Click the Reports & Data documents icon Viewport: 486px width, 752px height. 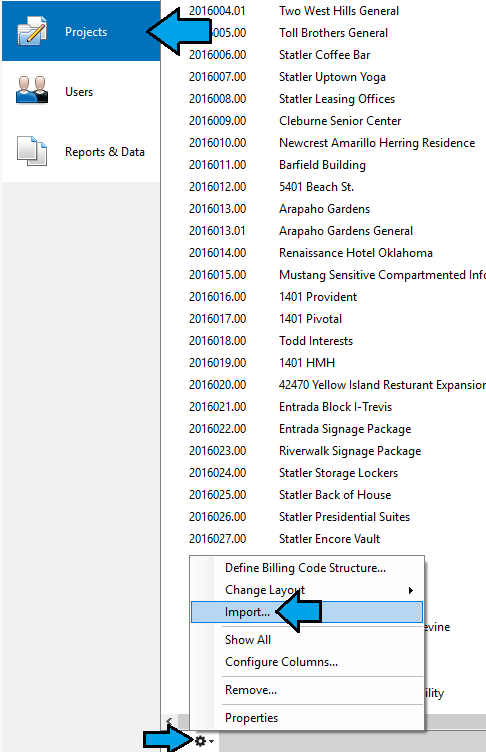coord(32,151)
